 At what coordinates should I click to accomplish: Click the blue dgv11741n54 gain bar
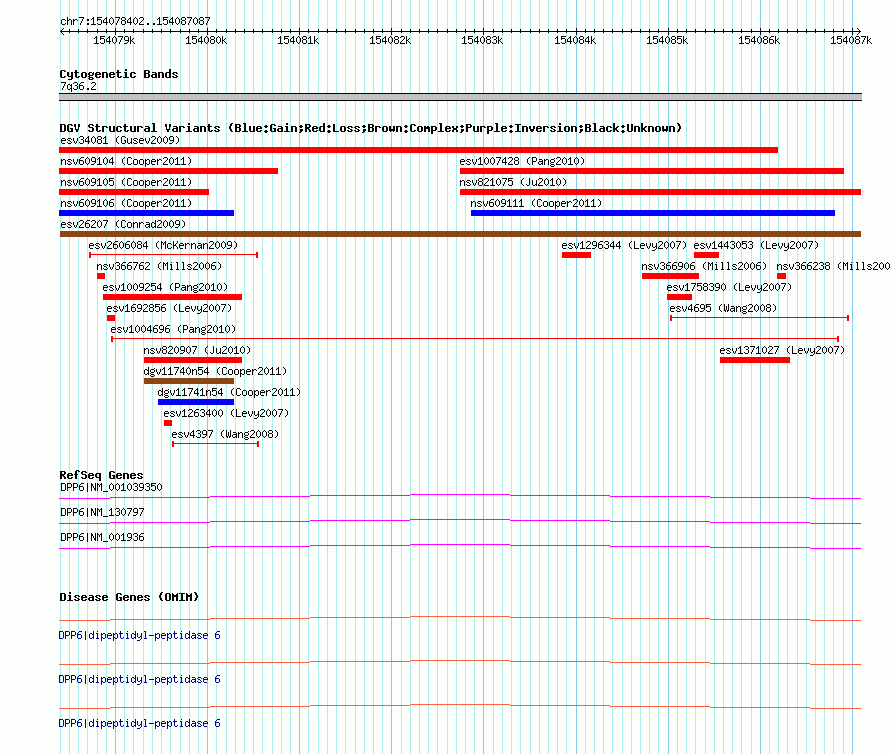[196, 402]
